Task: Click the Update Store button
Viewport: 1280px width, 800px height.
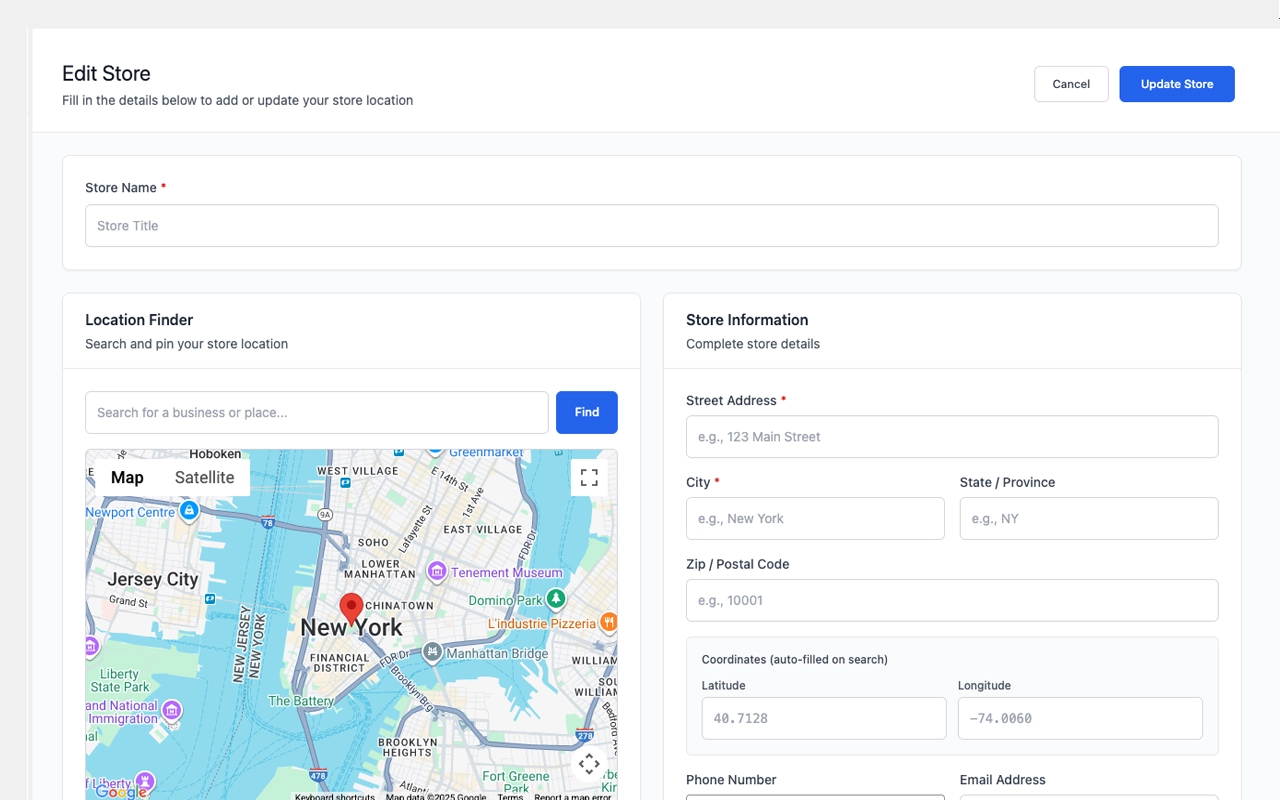Action: tap(1177, 84)
